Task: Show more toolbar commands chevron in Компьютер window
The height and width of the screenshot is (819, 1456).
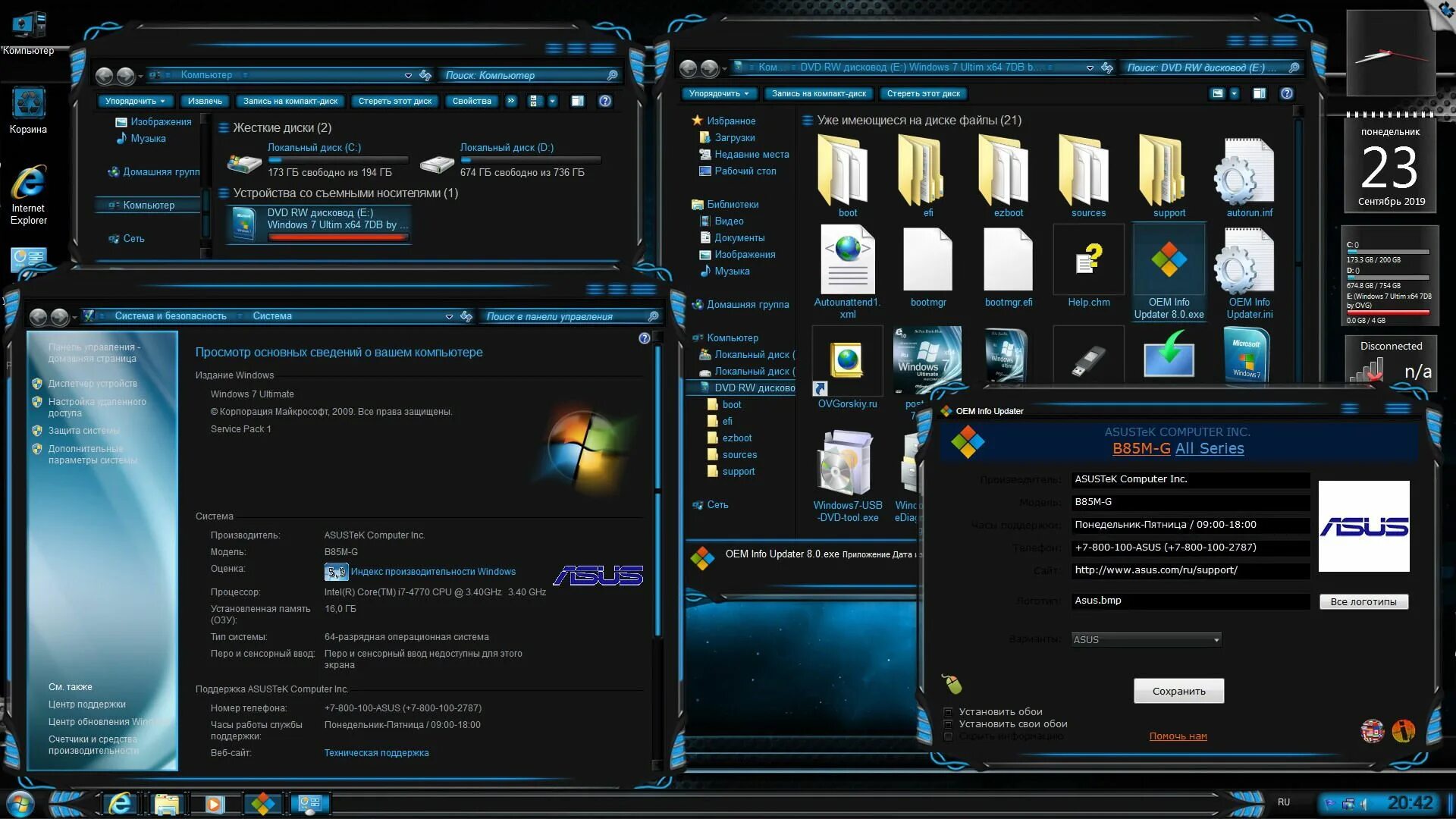Action: point(510,101)
